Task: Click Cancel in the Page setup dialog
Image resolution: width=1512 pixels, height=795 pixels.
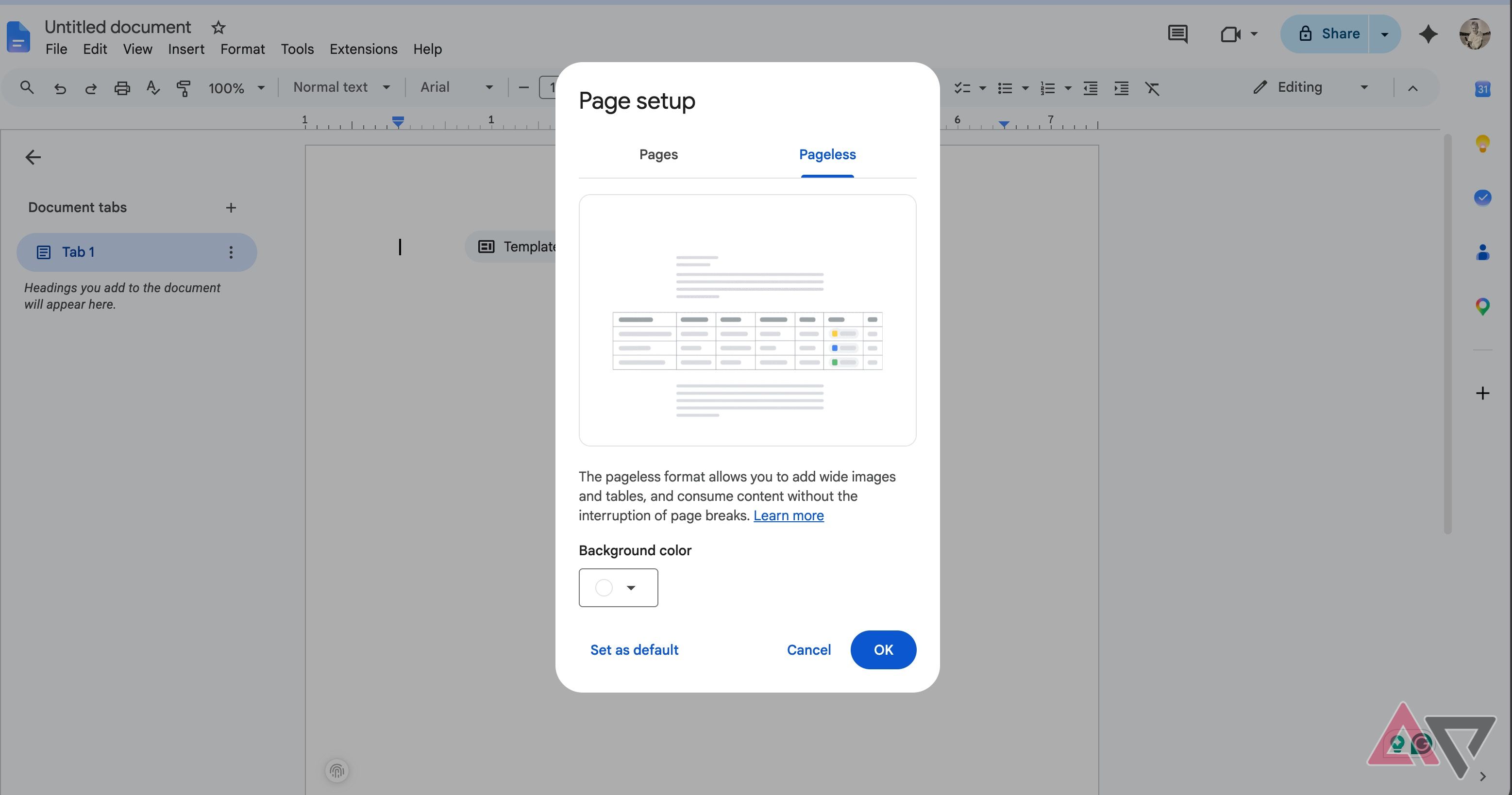Action: coord(808,649)
